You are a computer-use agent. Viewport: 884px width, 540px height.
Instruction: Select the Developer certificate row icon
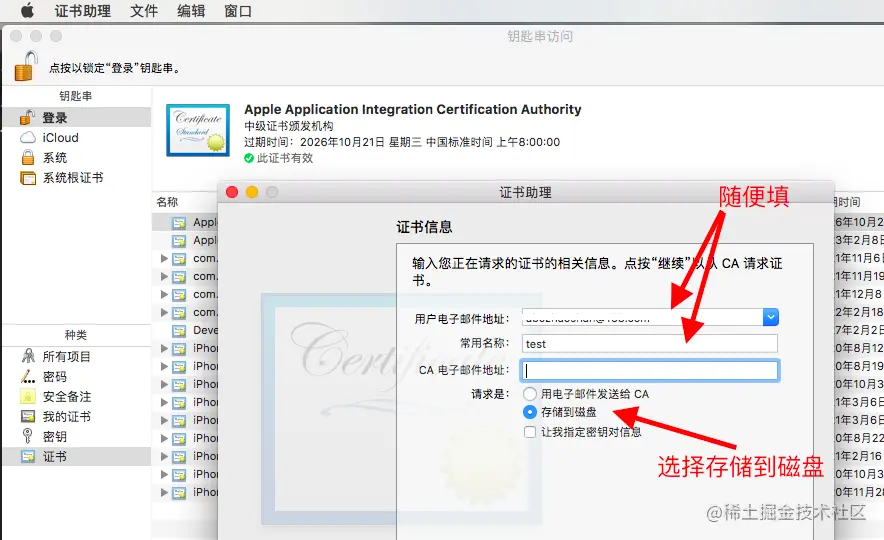point(179,330)
